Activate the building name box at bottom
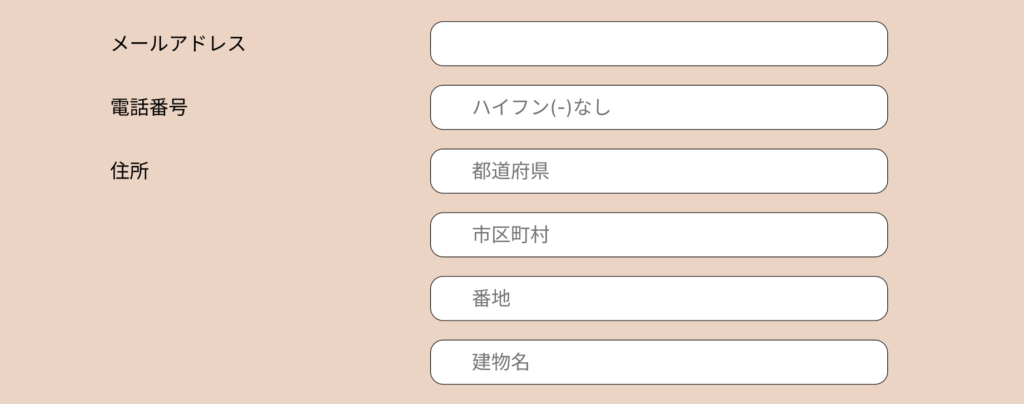Viewport: 1024px width, 404px height. pyautogui.click(x=658, y=362)
